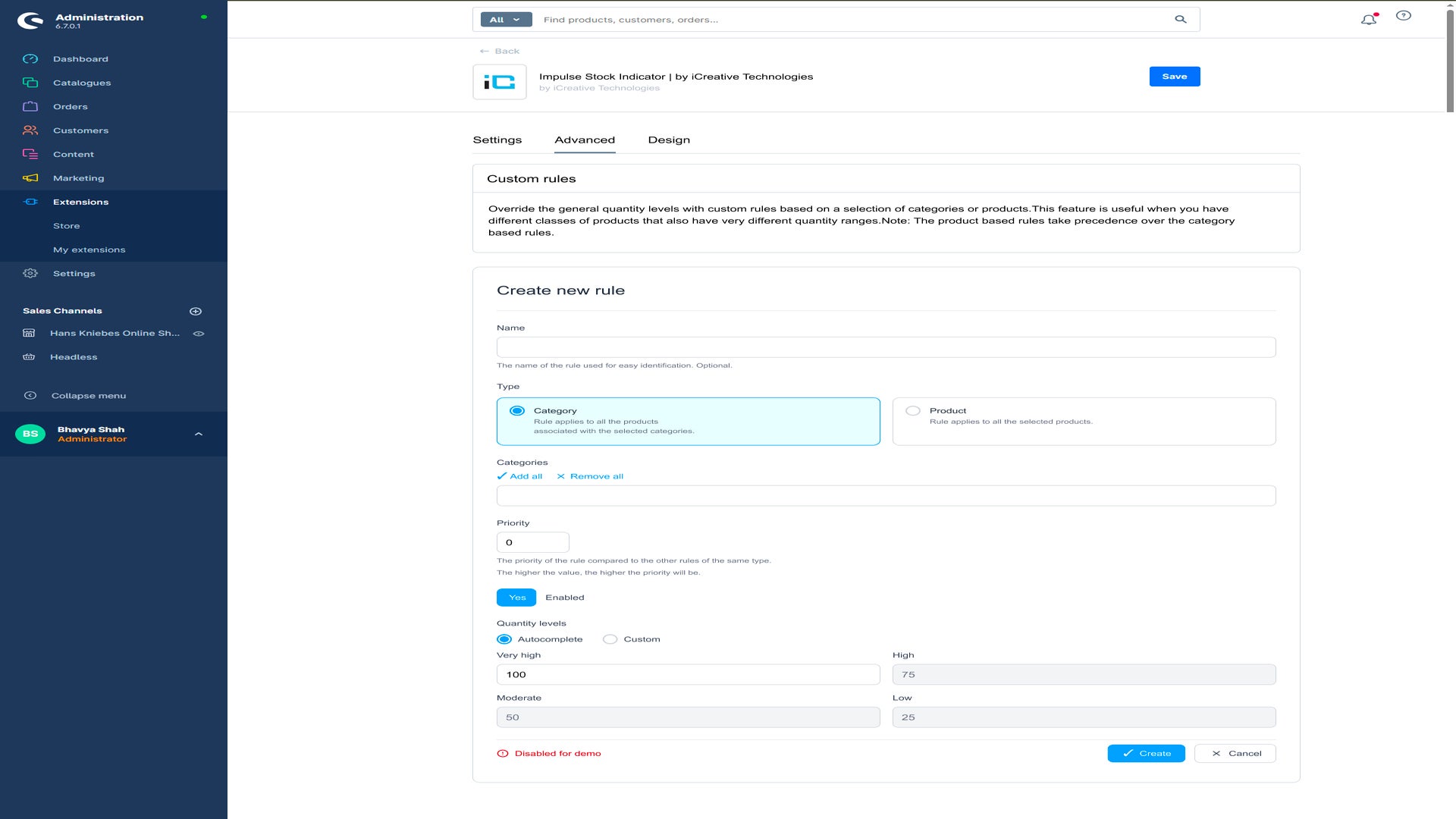
Task: Open the Categories selection dropdown field
Action: tap(886, 496)
